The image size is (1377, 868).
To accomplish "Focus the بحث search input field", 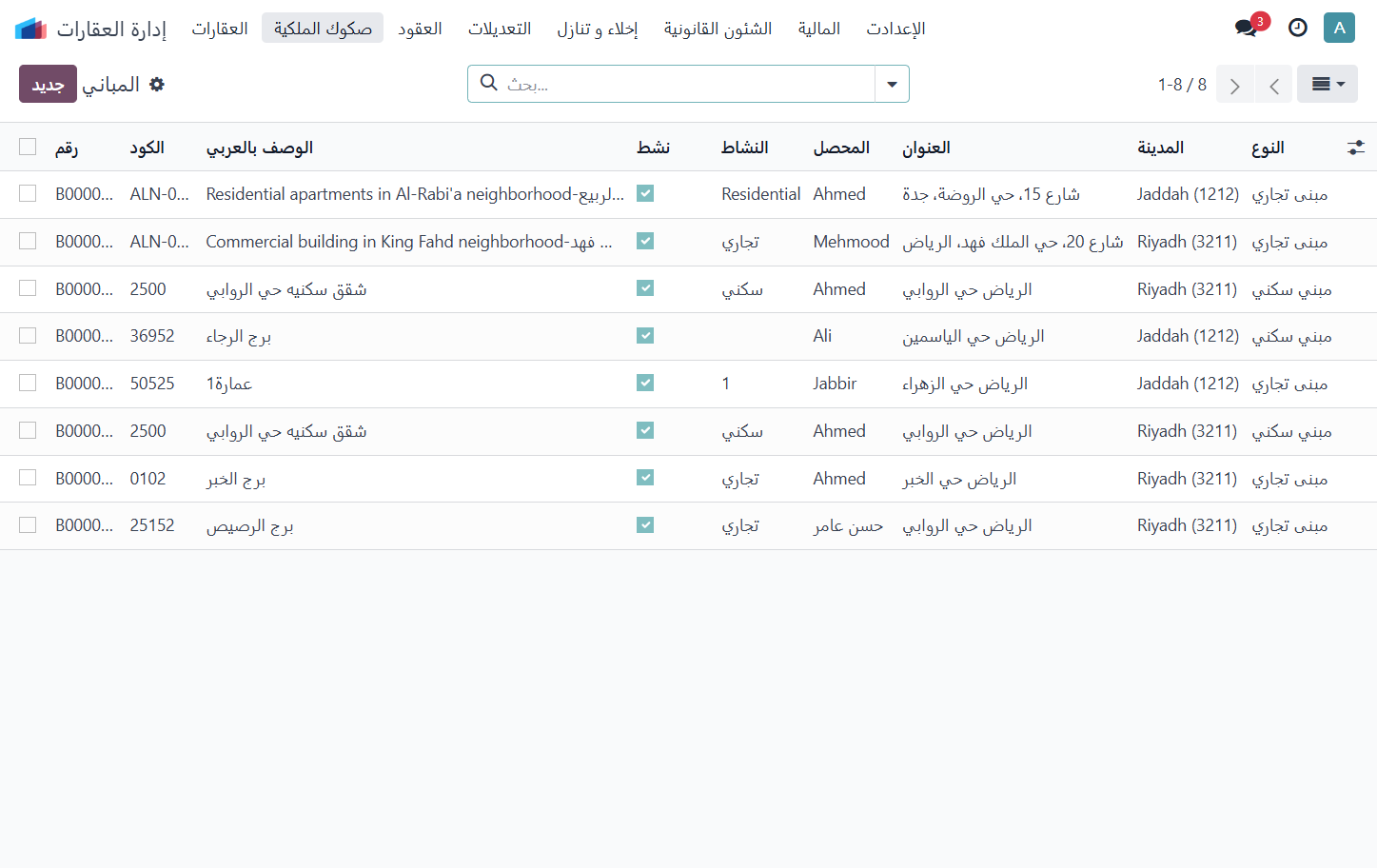I will (x=687, y=84).
